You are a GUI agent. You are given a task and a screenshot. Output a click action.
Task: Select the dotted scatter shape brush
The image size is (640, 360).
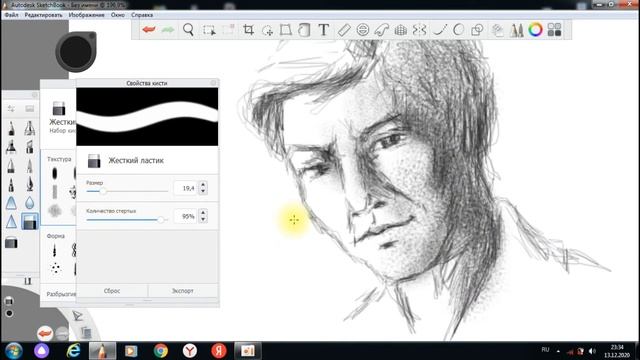click(x=56, y=268)
